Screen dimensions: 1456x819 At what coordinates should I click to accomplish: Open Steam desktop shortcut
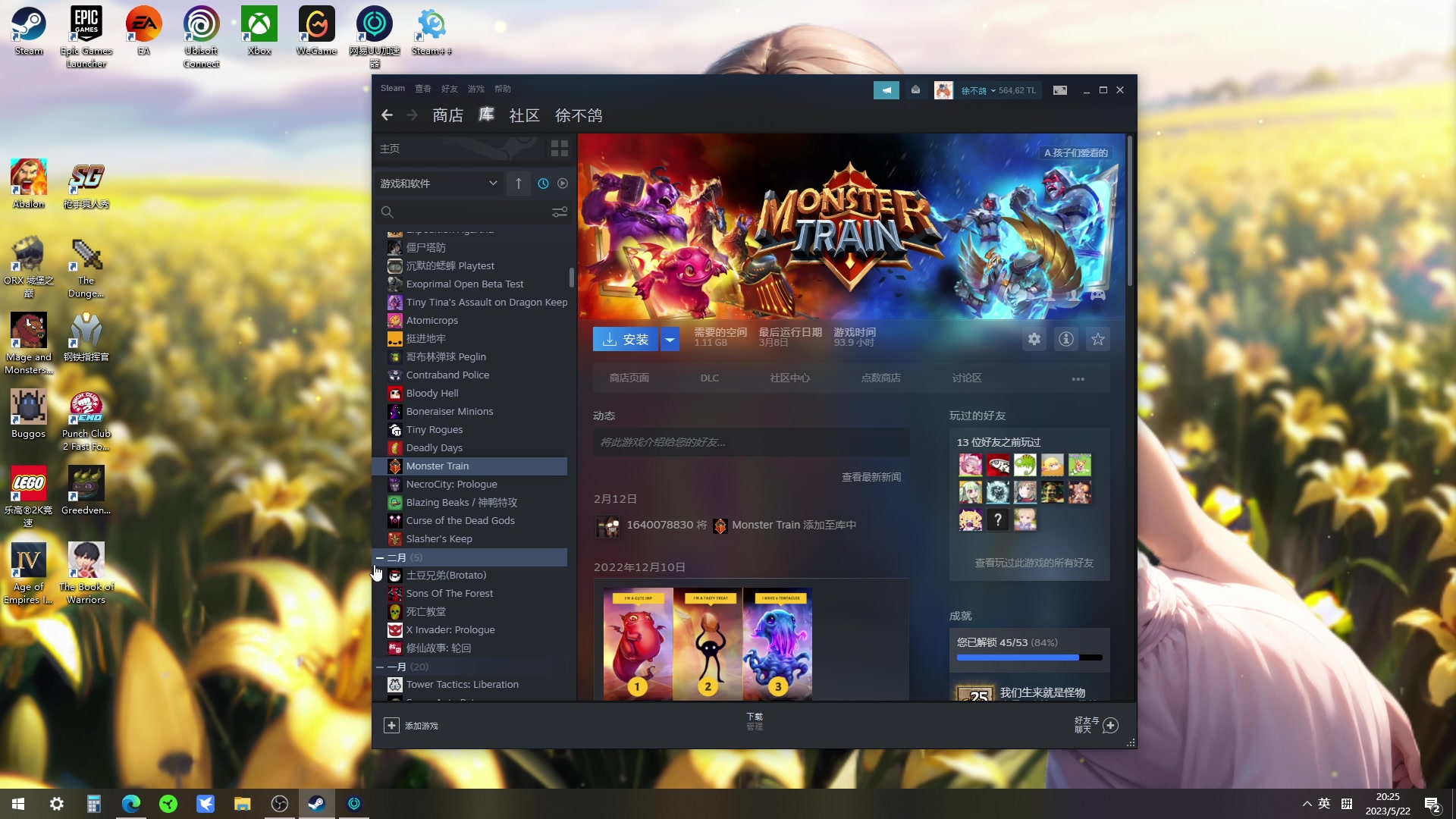tap(29, 30)
